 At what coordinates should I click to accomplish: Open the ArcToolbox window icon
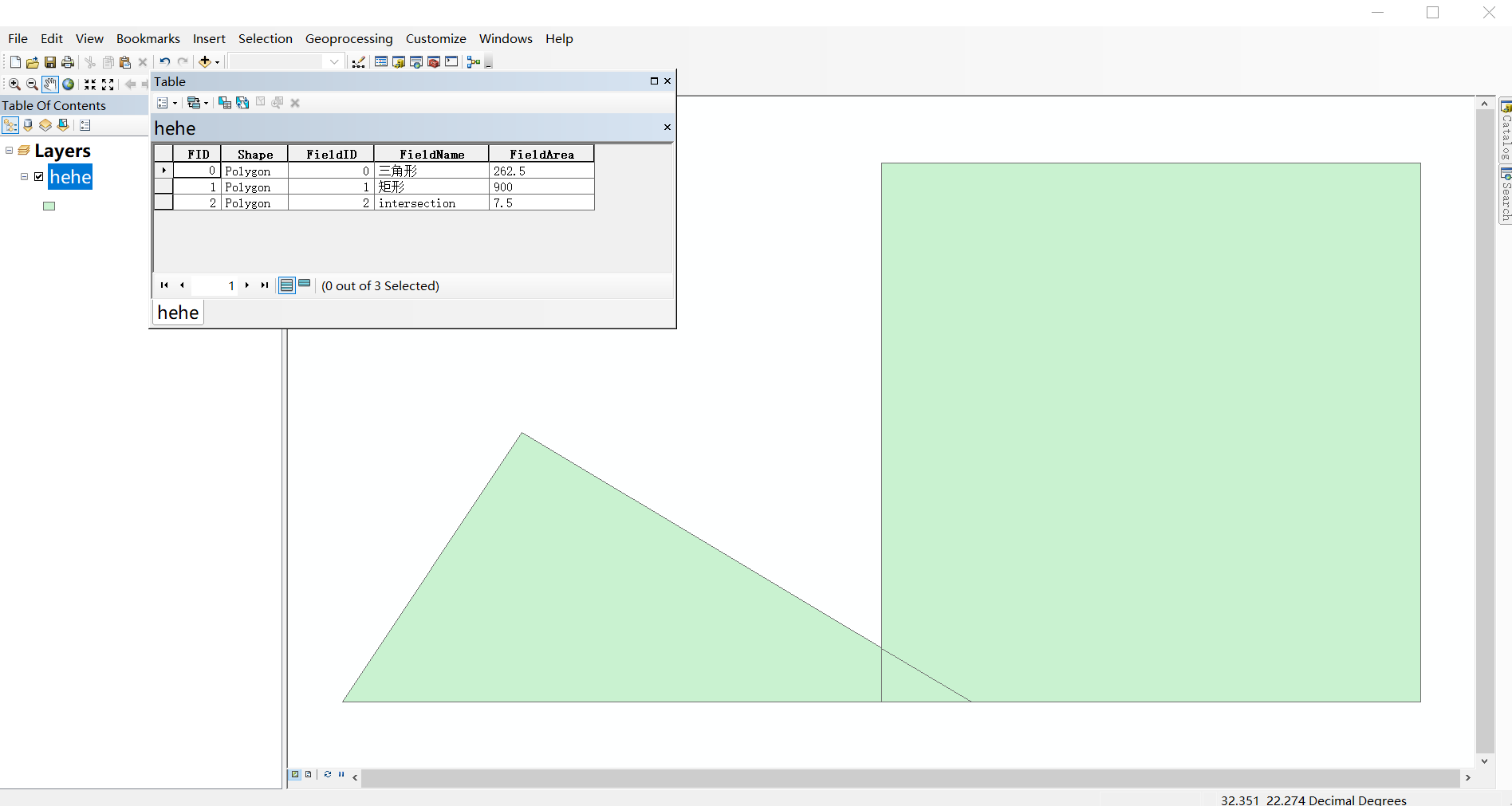click(434, 61)
